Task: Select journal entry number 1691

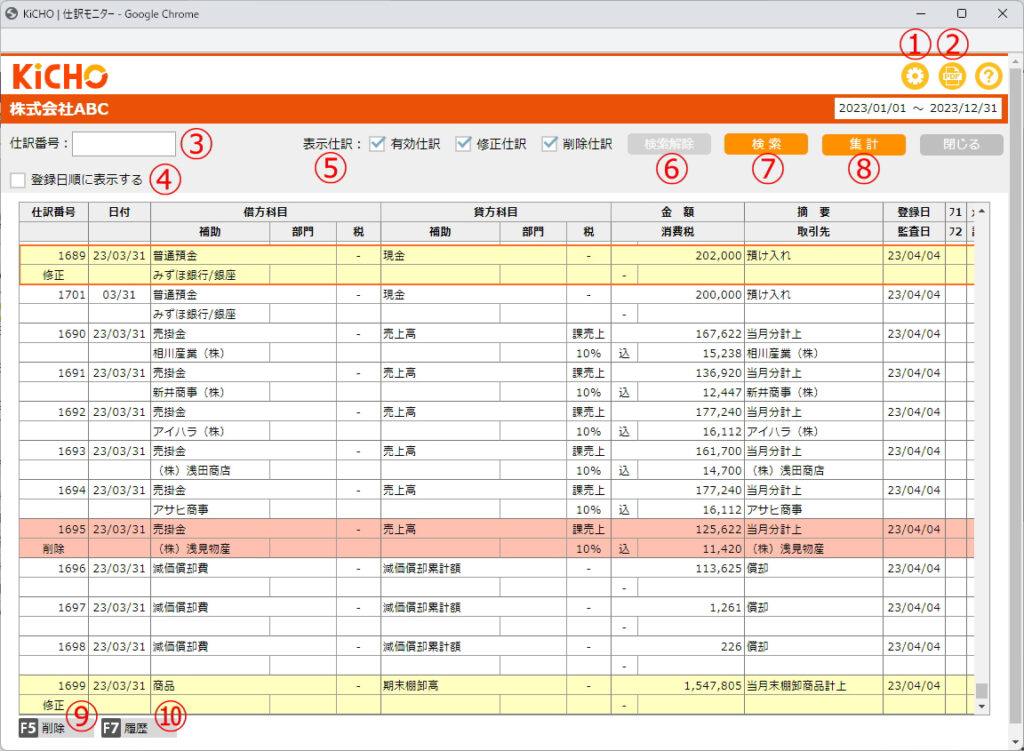Action: click(71, 373)
